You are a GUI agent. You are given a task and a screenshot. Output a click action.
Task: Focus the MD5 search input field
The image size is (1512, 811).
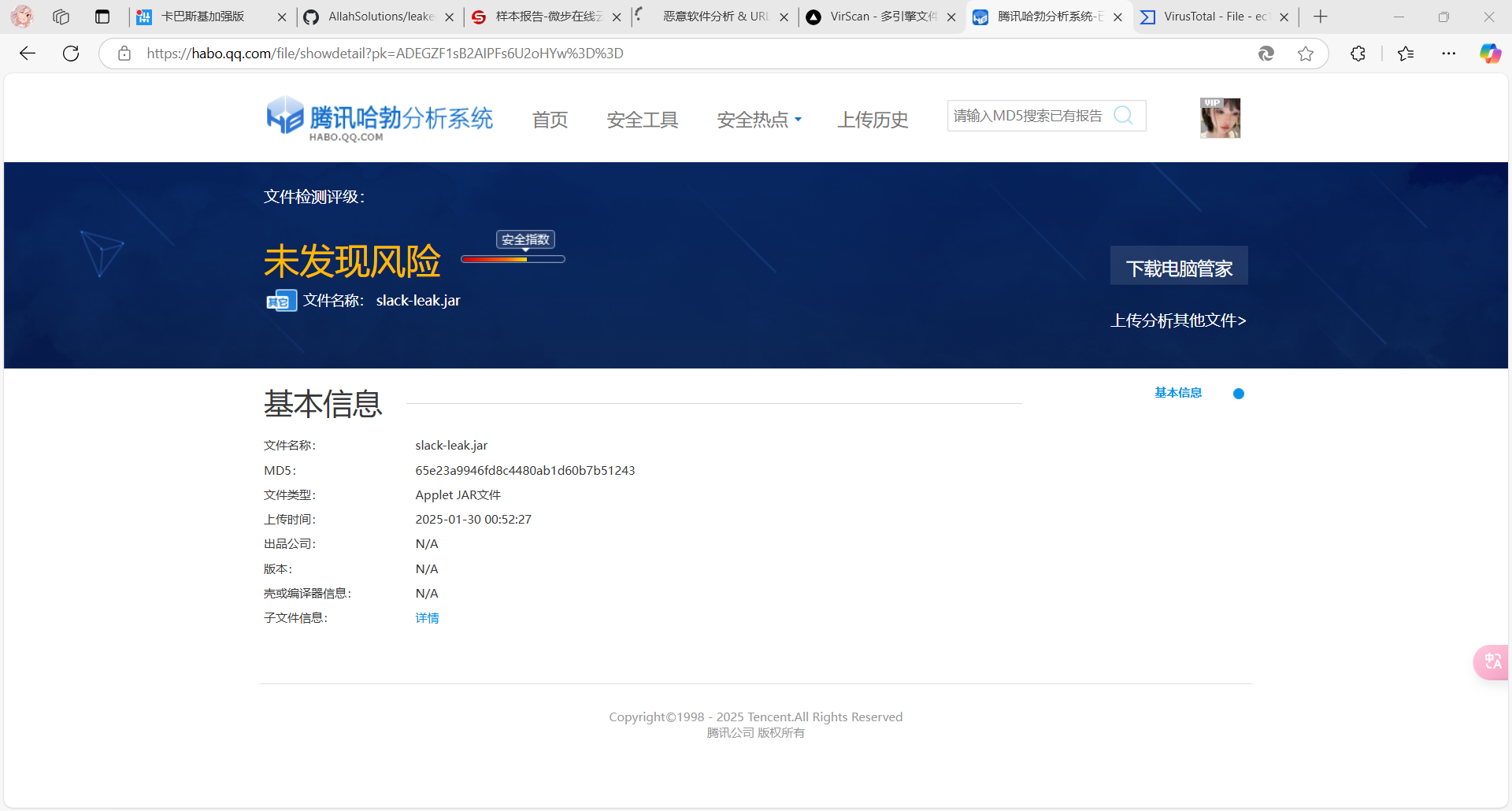coord(1028,116)
